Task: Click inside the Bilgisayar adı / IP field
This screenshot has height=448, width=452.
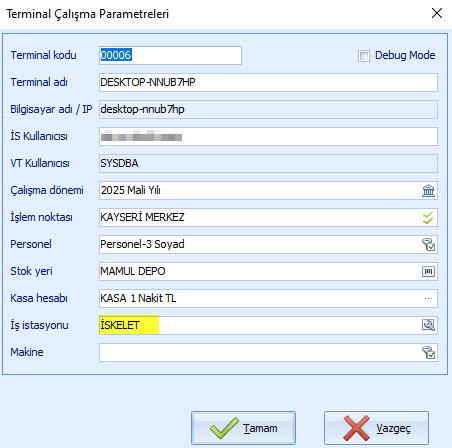Action: pos(268,109)
